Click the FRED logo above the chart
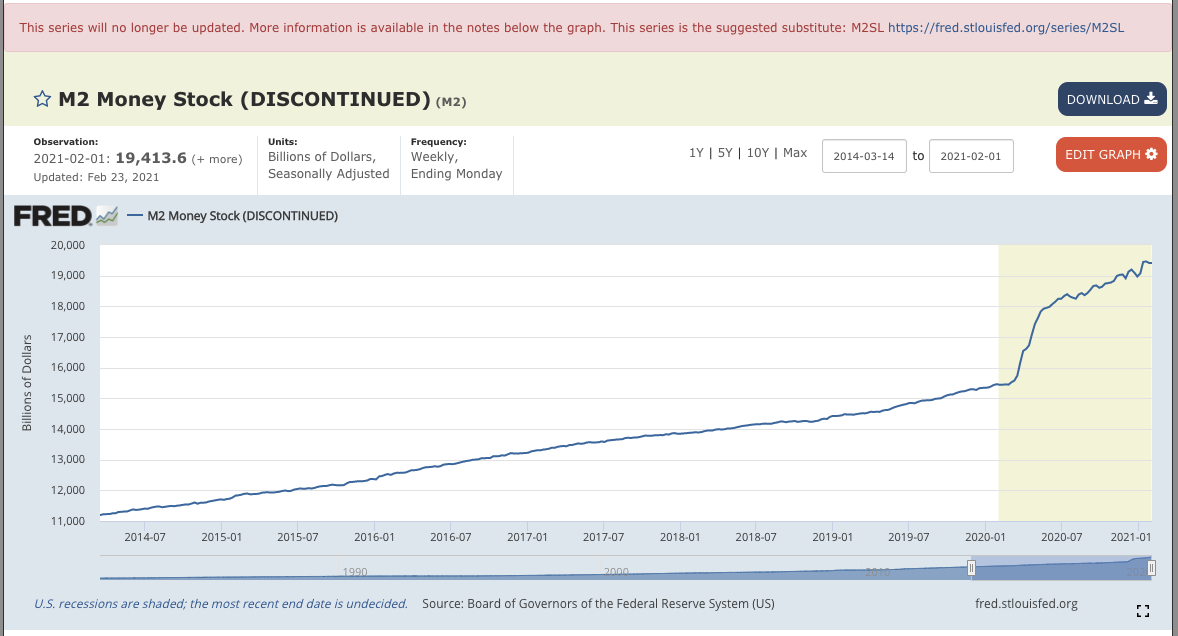 [x=53, y=216]
